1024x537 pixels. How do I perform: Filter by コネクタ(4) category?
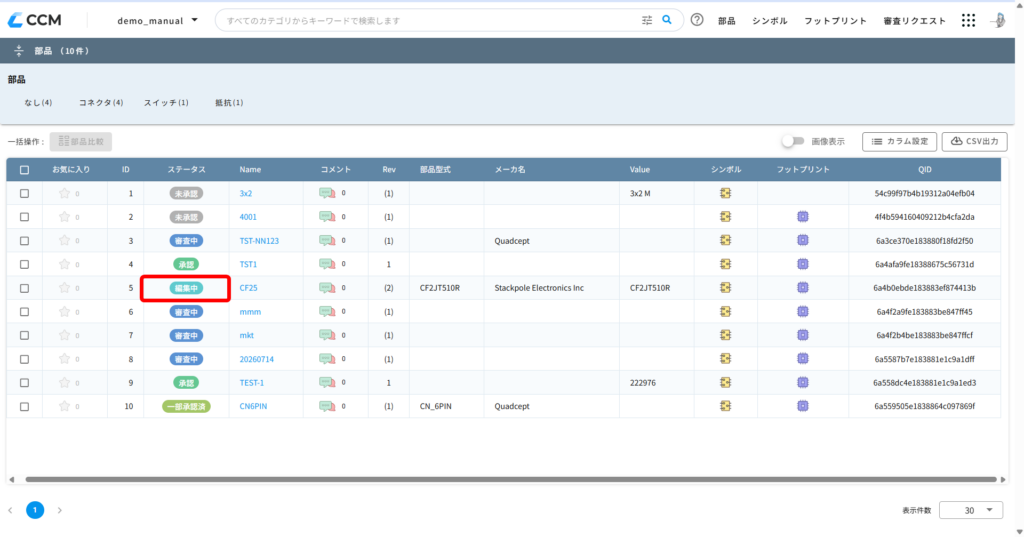(101, 103)
